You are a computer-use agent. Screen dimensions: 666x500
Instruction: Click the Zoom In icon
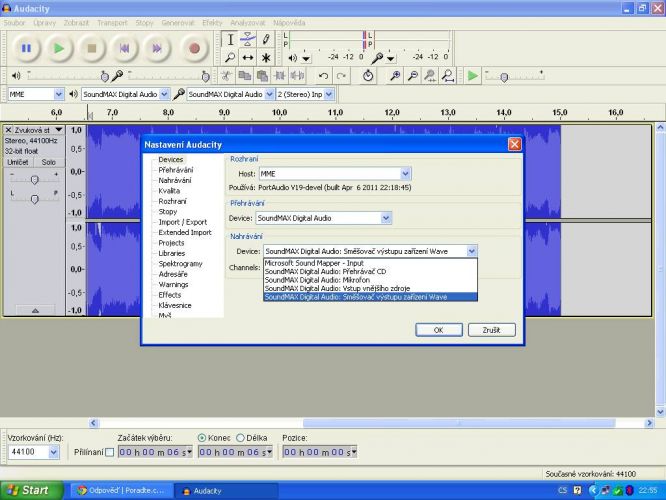pos(395,76)
